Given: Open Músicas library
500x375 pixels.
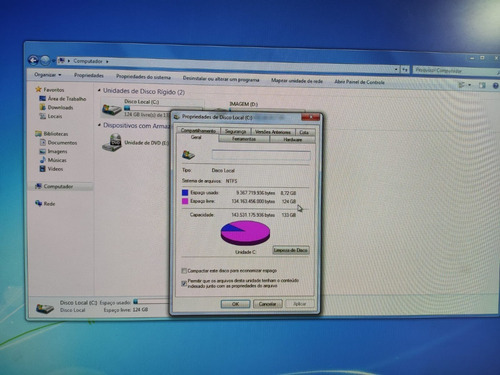Looking at the screenshot, I should (53, 160).
